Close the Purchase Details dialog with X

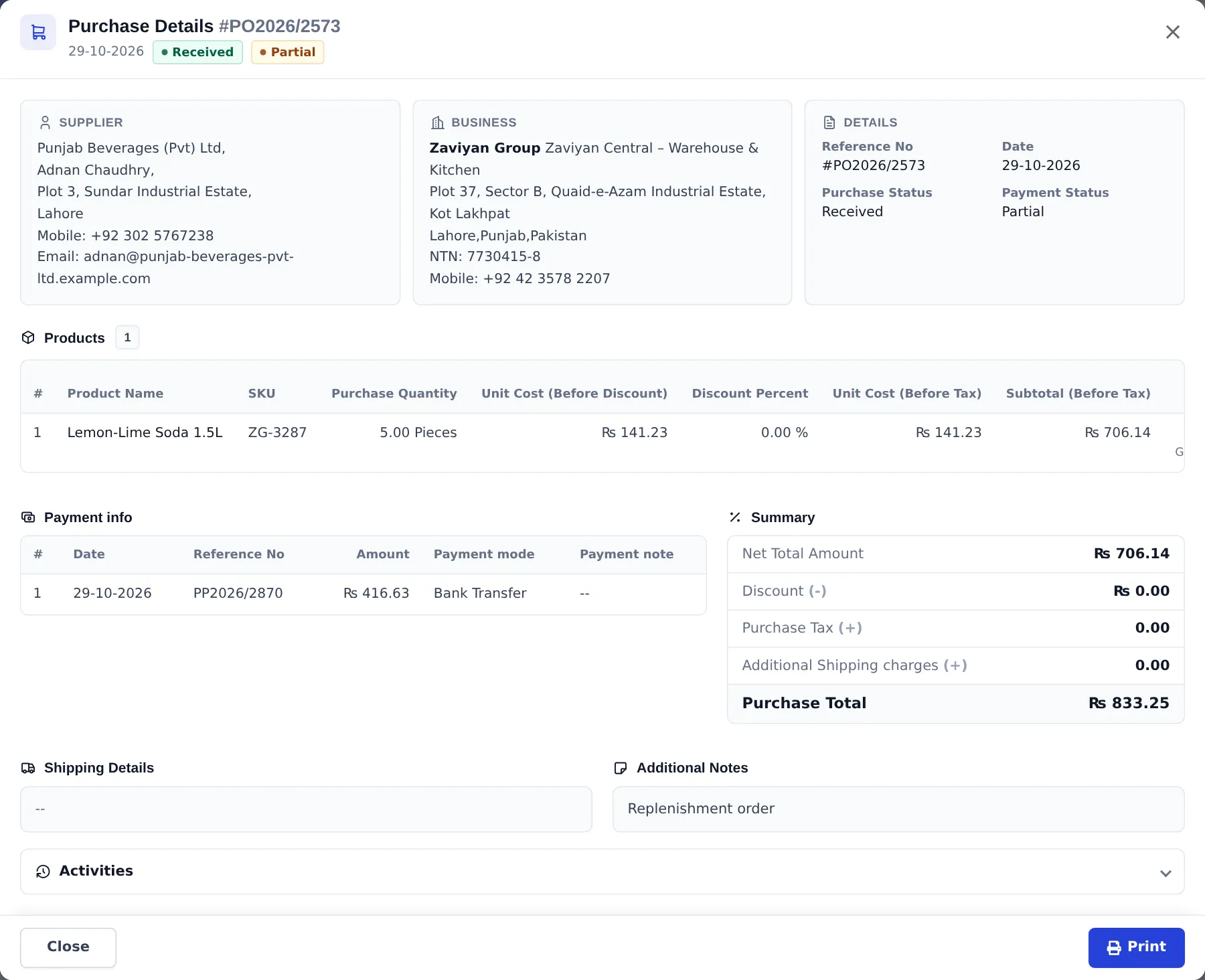pos(1172,32)
